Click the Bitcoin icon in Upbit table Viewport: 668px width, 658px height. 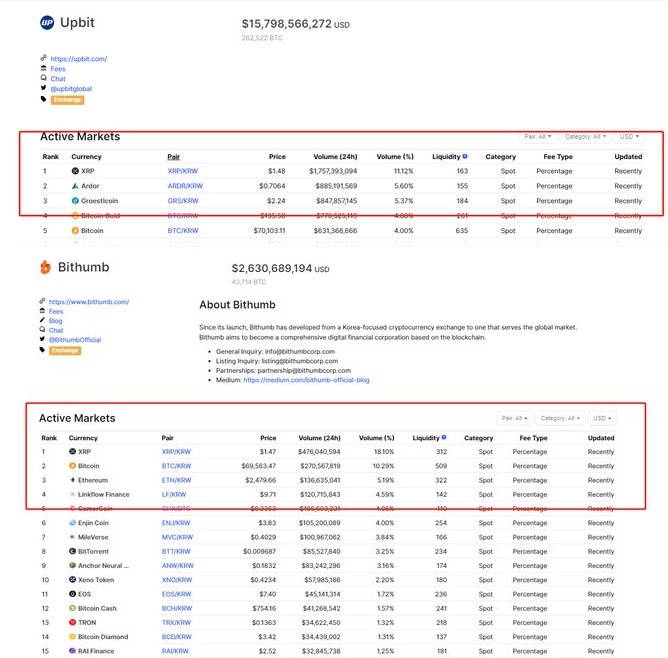(x=75, y=230)
